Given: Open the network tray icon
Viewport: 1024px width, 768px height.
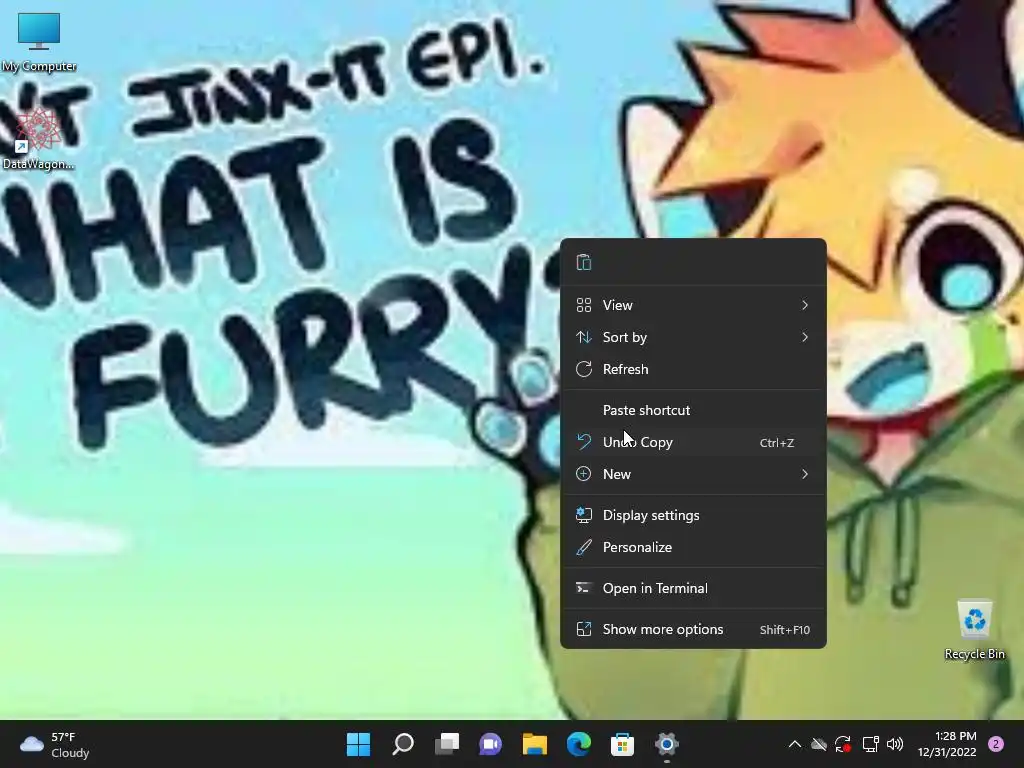Looking at the screenshot, I should [870, 744].
